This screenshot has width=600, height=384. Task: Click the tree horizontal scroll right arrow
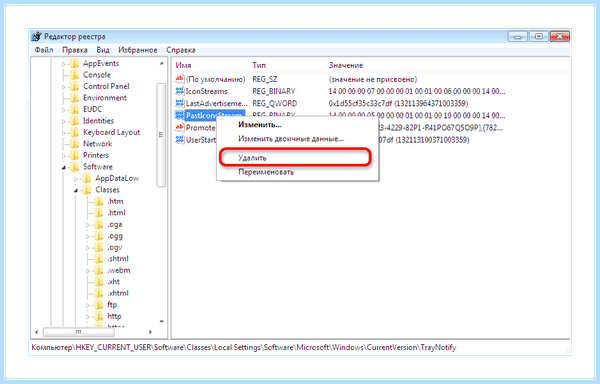tap(150, 332)
